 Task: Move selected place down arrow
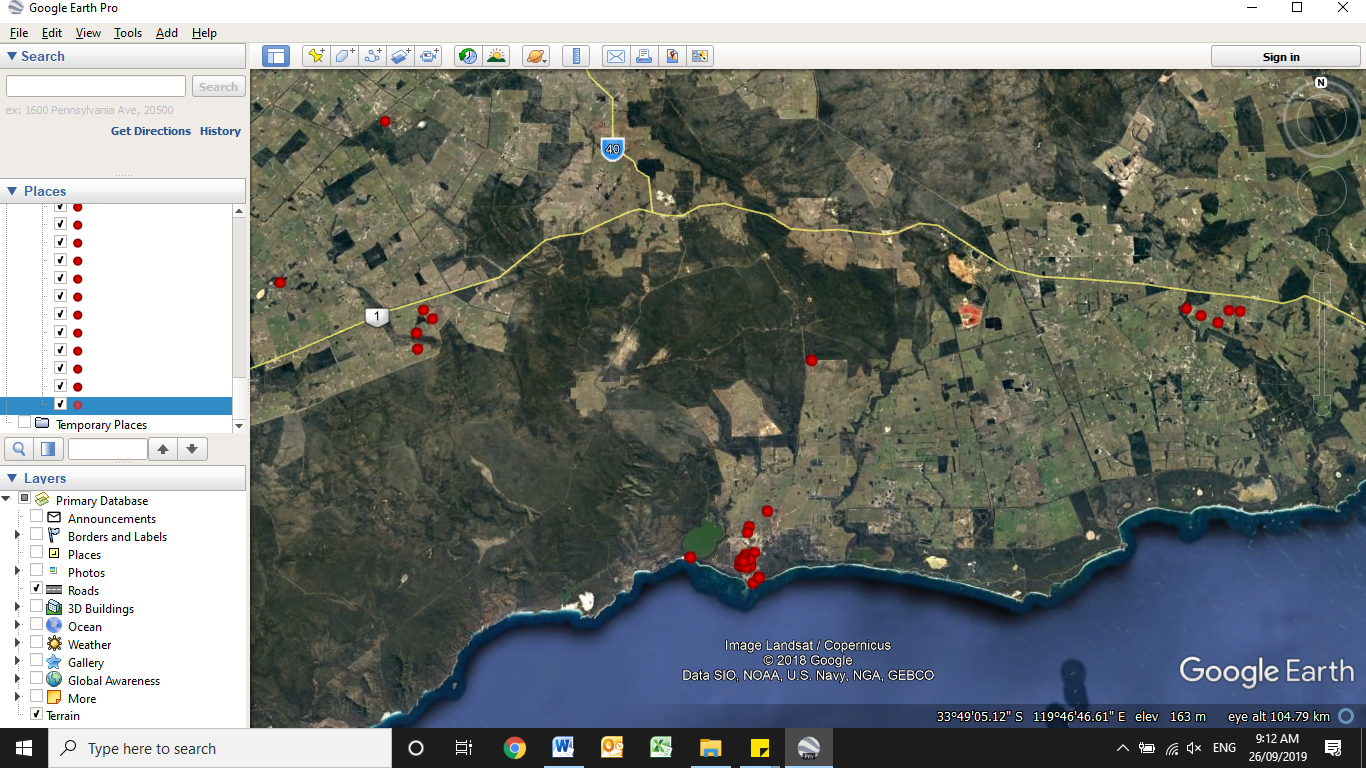click(x=192, y=449)
